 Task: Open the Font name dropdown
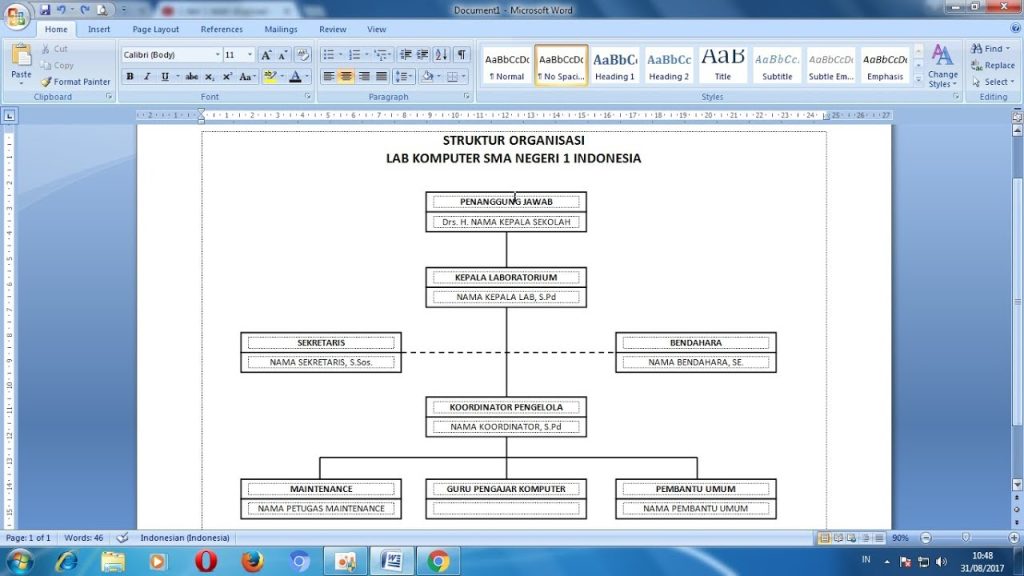click(x=218, y=53)
